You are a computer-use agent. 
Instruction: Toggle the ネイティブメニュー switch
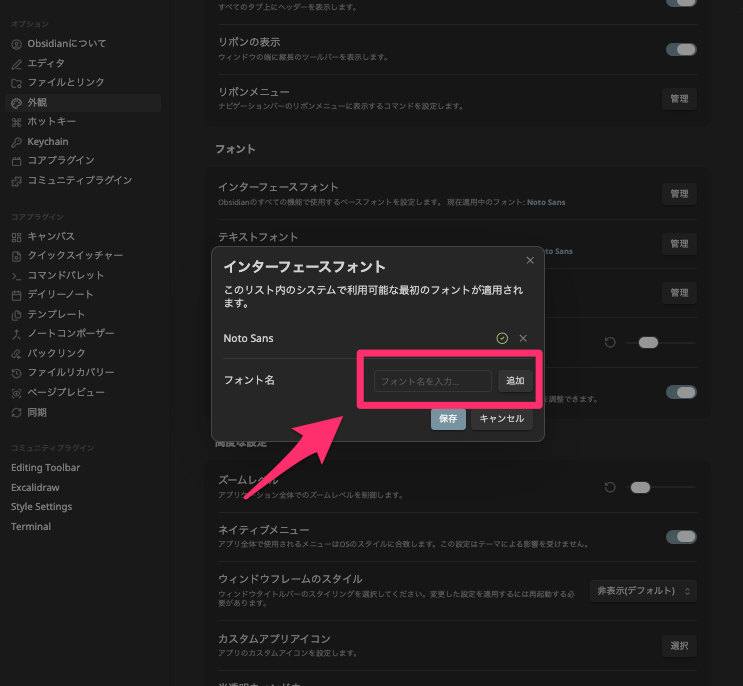coord(681,537)
